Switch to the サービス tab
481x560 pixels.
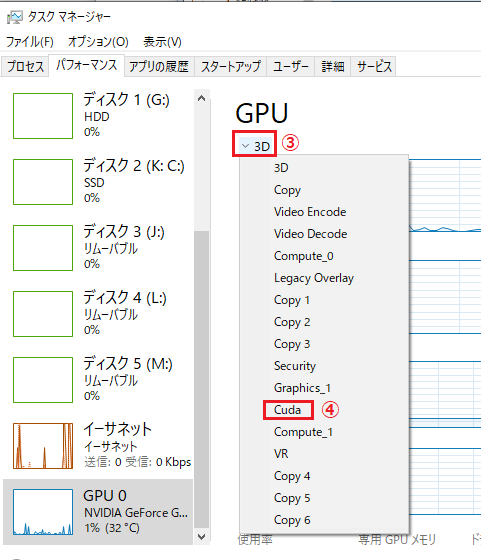coord(374,66)
